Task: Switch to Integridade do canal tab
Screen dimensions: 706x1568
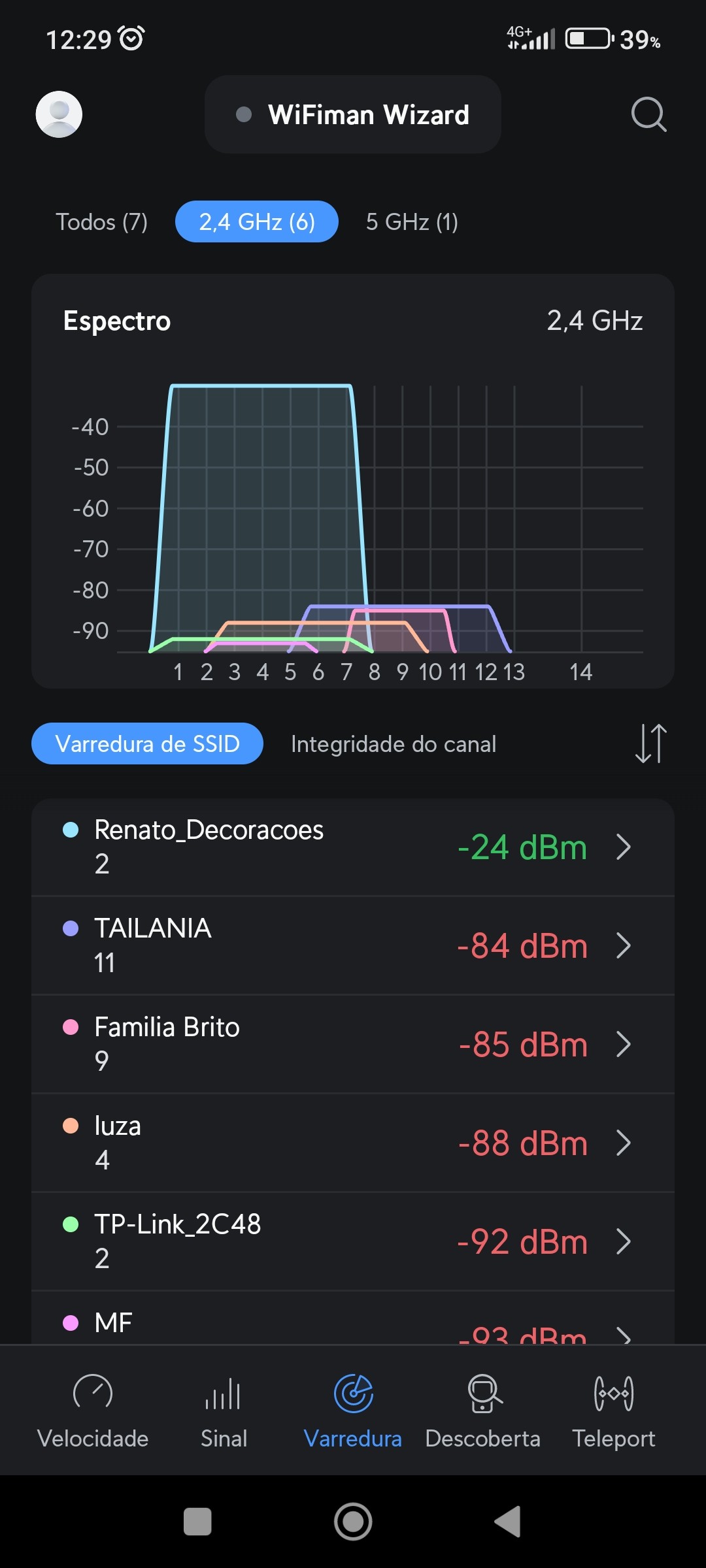Action: [394, 744]
